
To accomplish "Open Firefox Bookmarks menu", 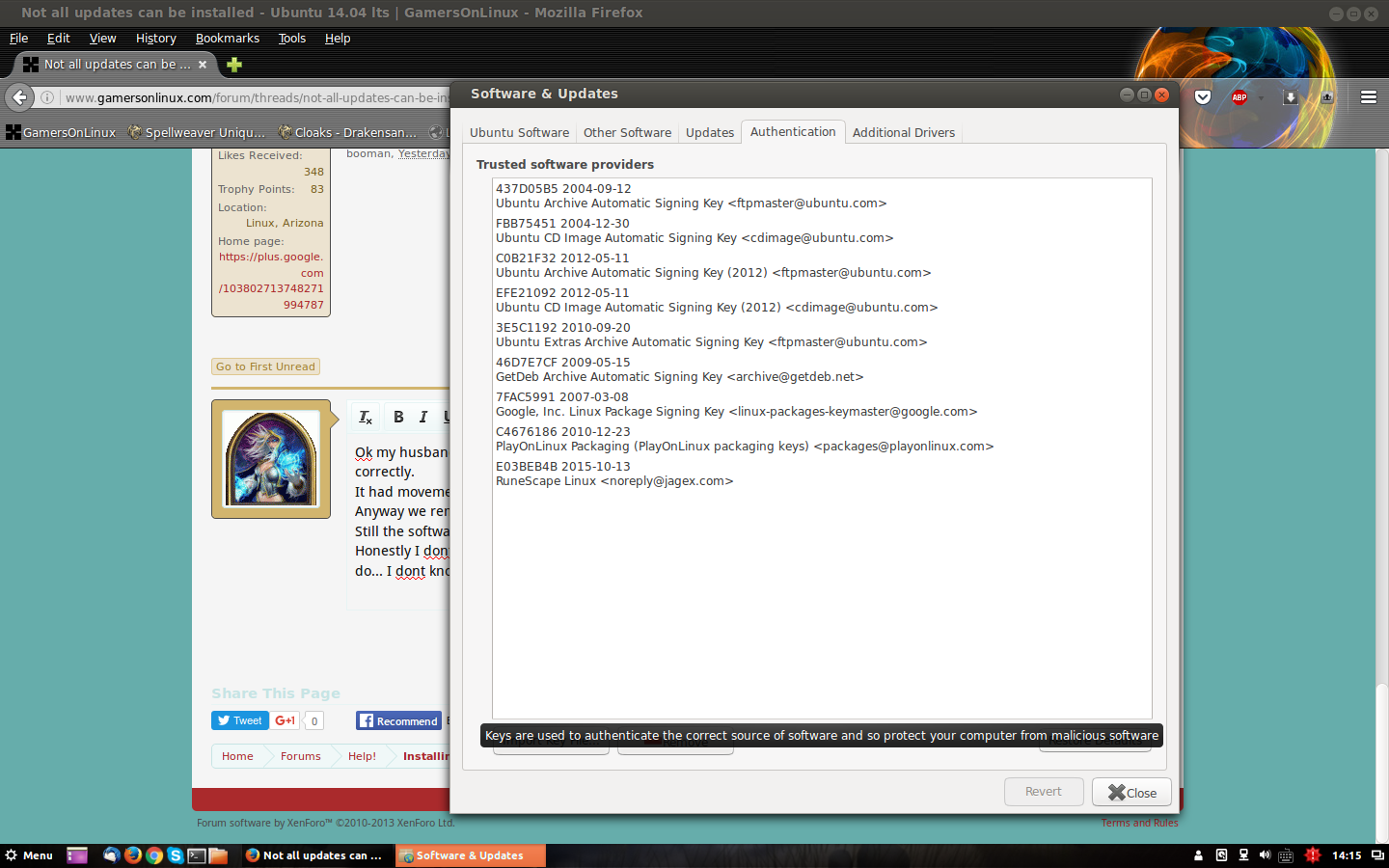I will tap(228, 39).
